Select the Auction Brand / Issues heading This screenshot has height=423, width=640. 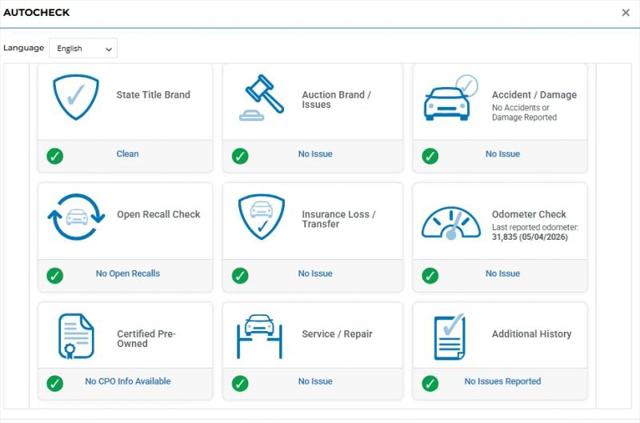point(336,100)
